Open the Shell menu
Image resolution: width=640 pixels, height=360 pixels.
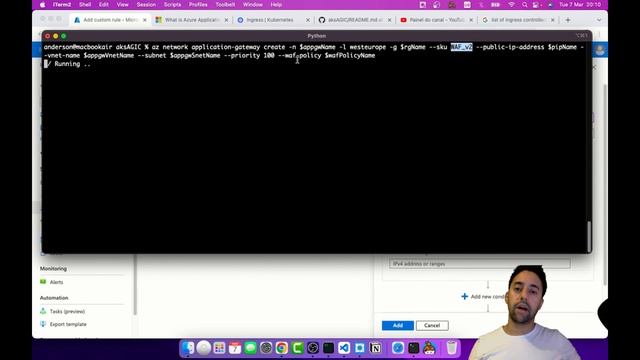pos(85,4)
